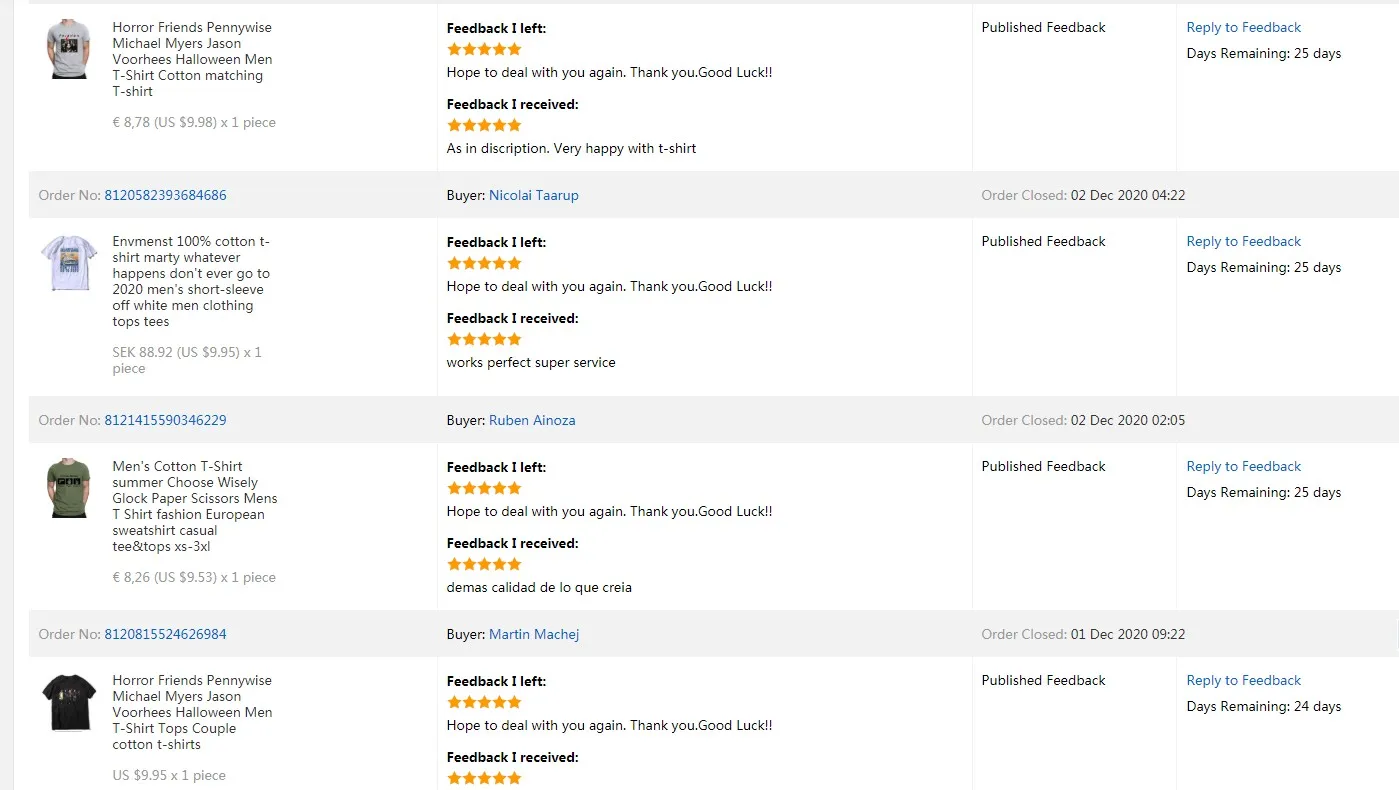Screen dimensions: 1399x790
Task: Reply to feedback with 24 days remaining
Action: (1243, 680)
